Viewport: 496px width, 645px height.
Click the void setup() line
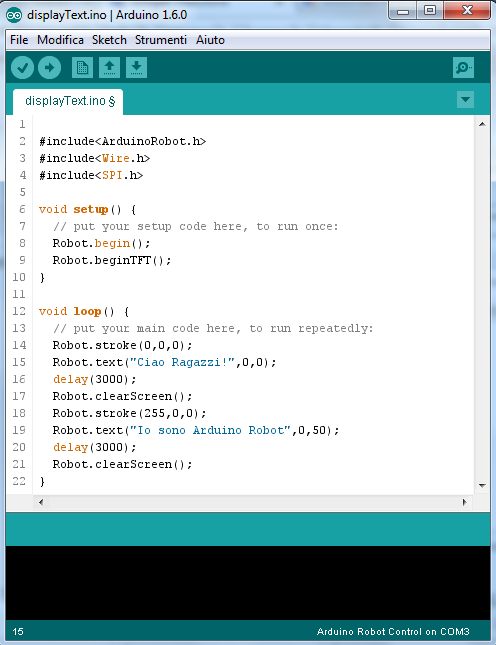(x=88, y=209)
